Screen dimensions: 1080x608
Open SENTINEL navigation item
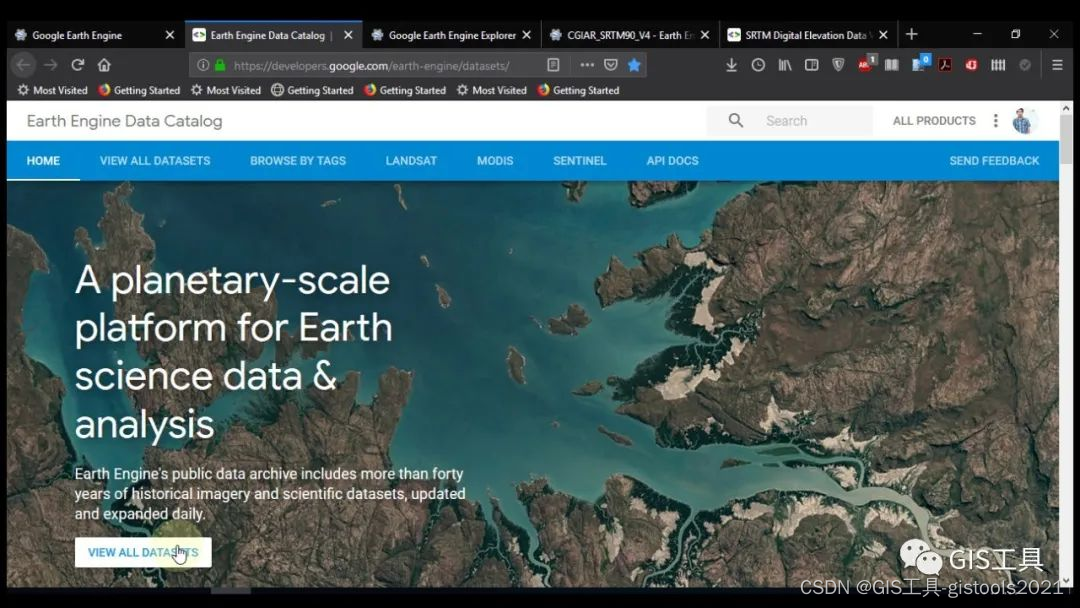point(580,160)
